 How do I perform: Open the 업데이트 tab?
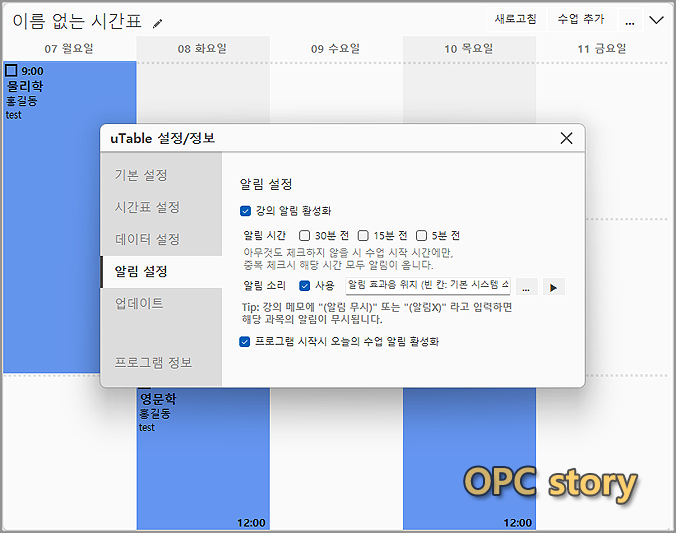pyautogui.click(x=161, y=304)
